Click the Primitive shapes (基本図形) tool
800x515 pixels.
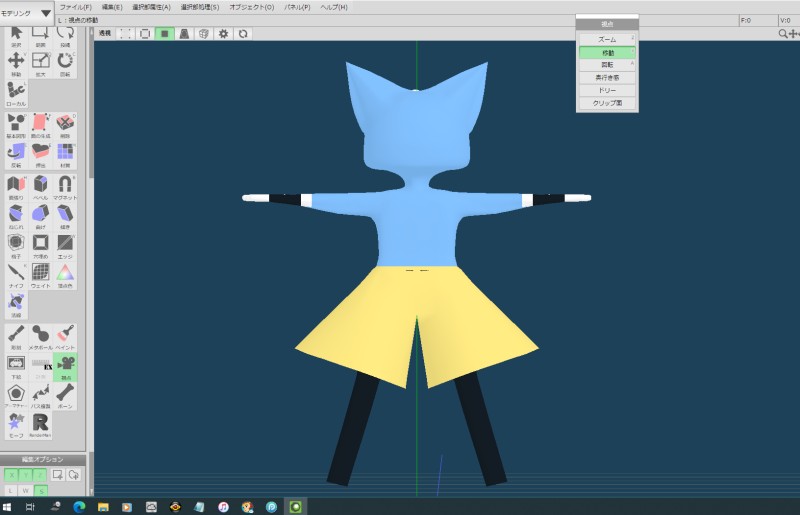16,125
